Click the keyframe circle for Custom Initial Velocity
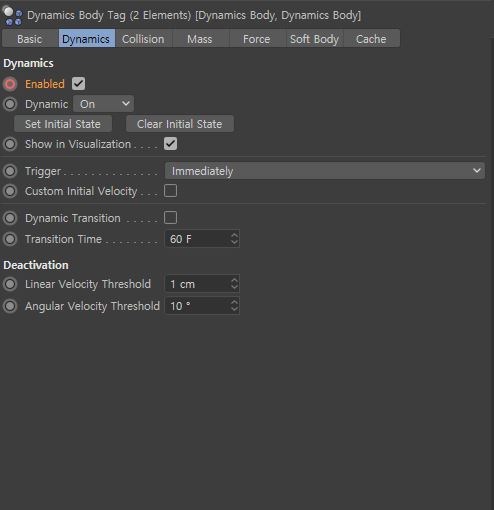Screen dimensions: 494x510 pos(10,191)
